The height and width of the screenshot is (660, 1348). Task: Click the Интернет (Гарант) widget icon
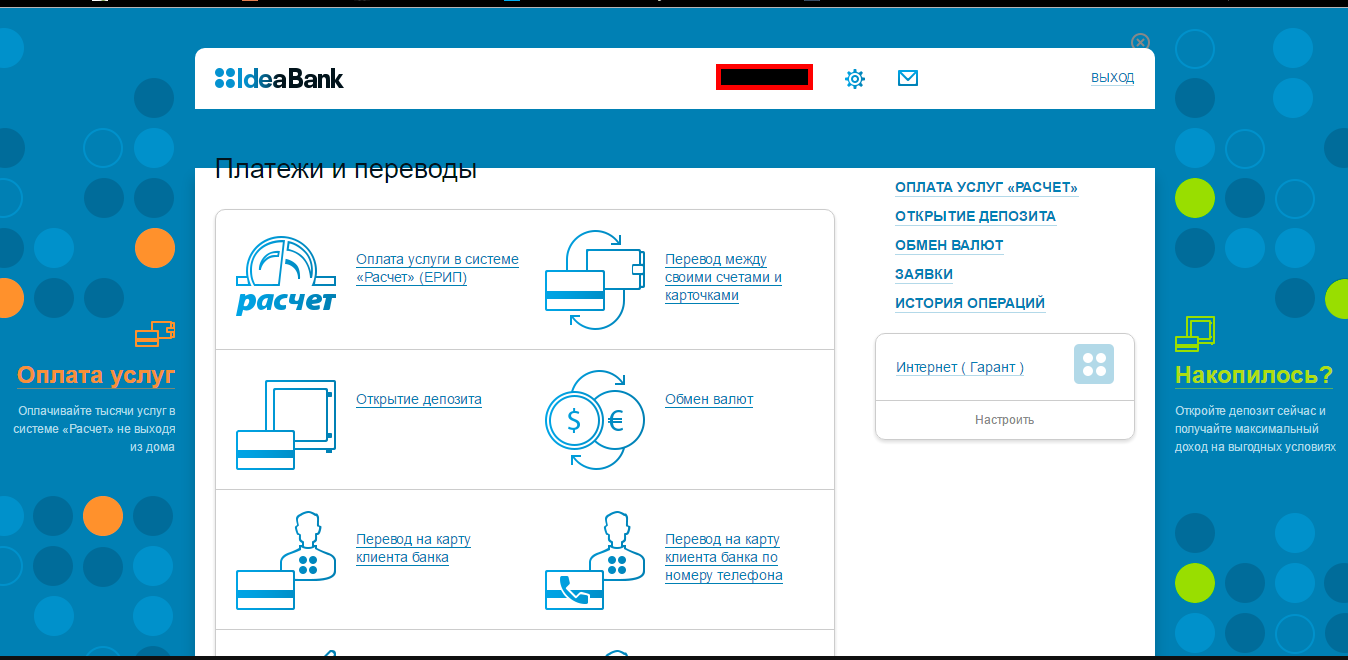pyautogui.click(x=1093, y=365)
